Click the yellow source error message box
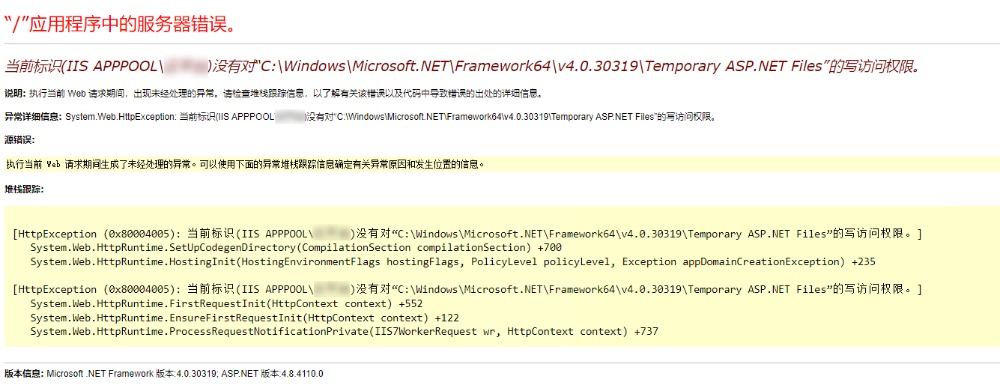1000x391 pixels. (x=502, y=164)
